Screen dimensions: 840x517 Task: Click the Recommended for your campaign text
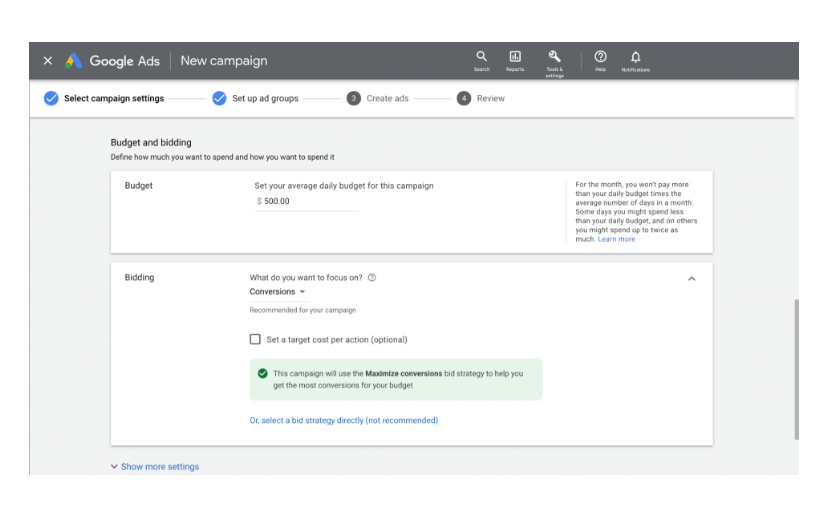pos(303,310)
